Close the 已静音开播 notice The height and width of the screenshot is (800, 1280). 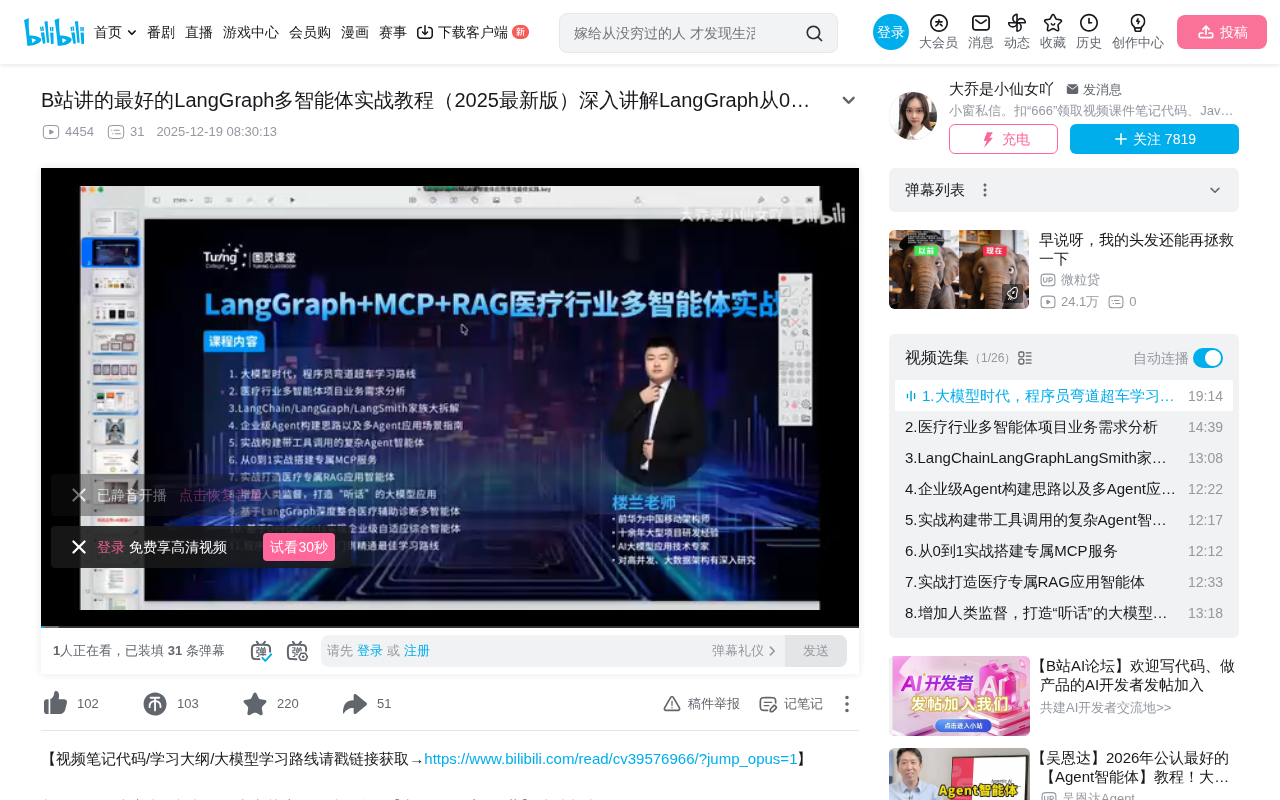coord(79,495)
